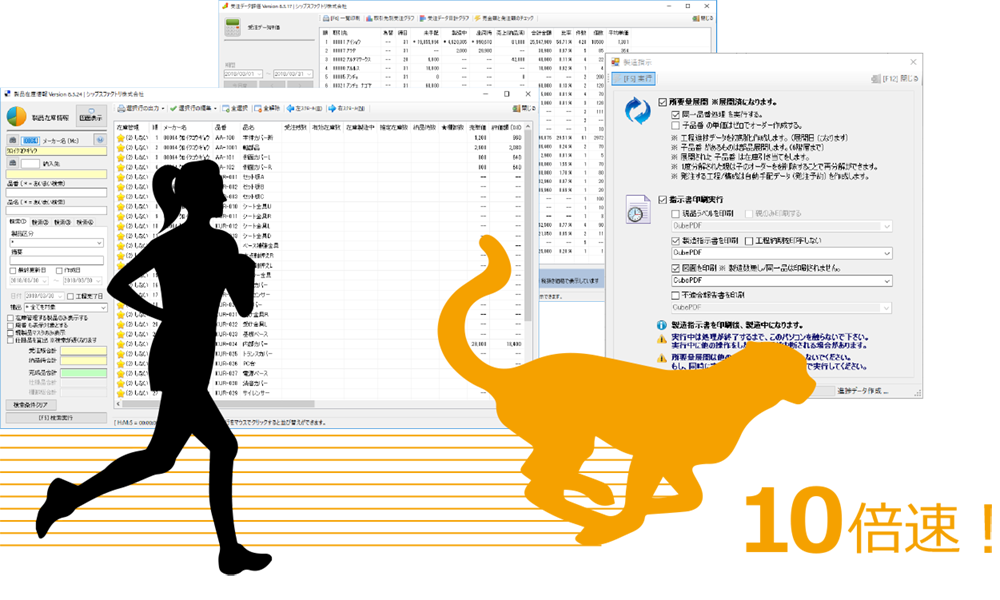
Task: Open CubePDF dropdown under 製造指示書を印刷
Action: pyautogui.click(x=781, y=253)
